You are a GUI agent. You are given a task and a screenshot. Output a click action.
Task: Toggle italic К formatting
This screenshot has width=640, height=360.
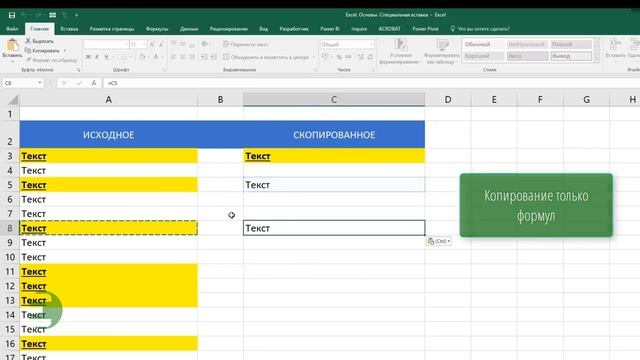point(97,57)
